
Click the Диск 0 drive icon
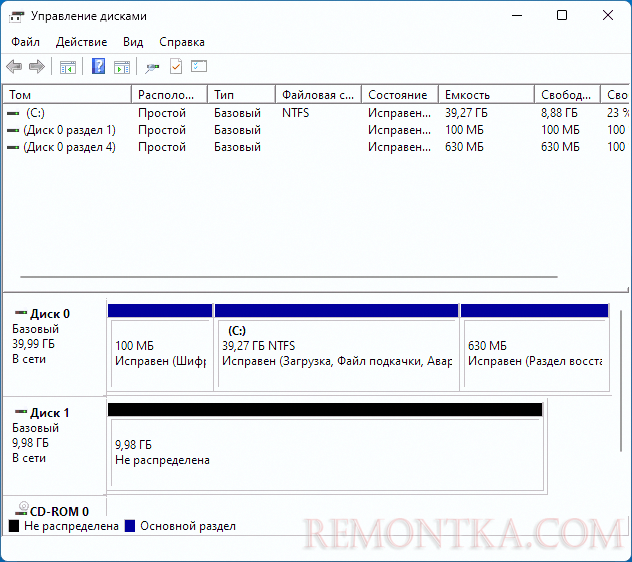(21, 312)
